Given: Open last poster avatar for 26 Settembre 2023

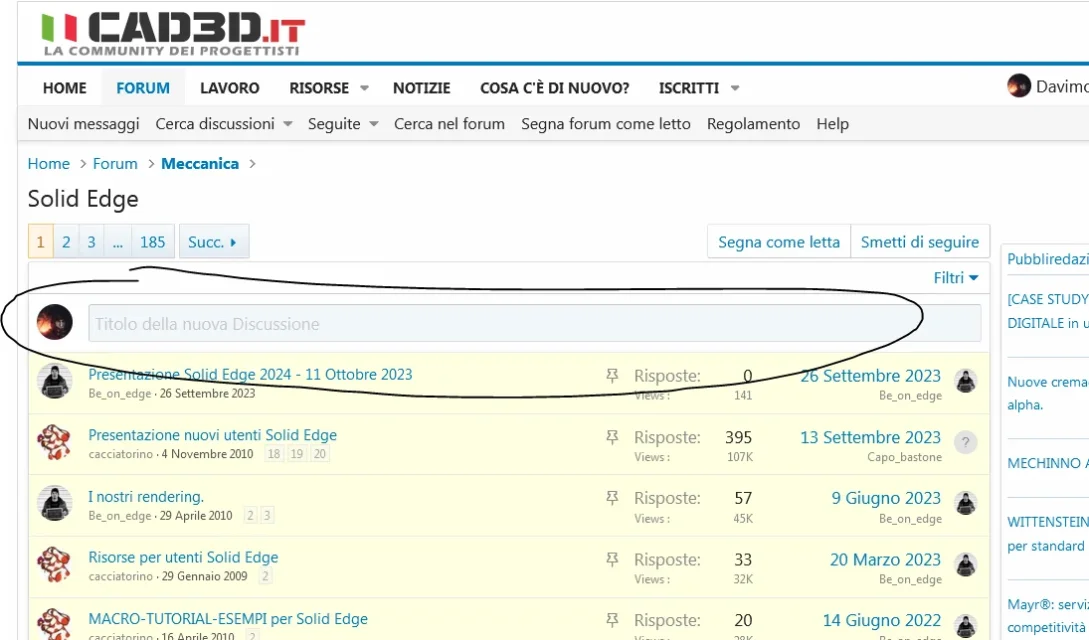Looking at the screenshot, I should click(965, 381).
